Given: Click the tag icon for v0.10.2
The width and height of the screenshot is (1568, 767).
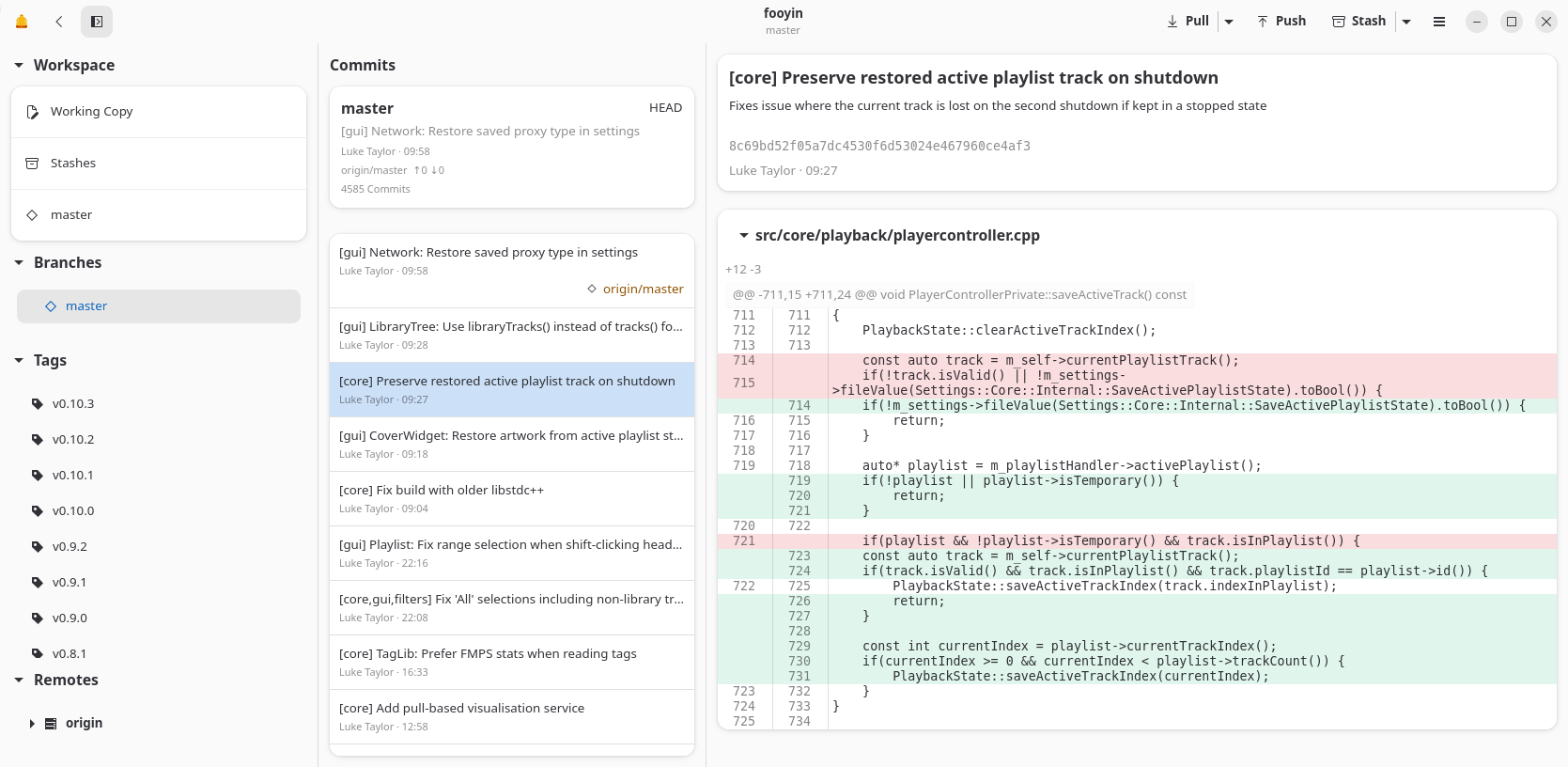Looking at the screenshot, I should pos(38,440).
